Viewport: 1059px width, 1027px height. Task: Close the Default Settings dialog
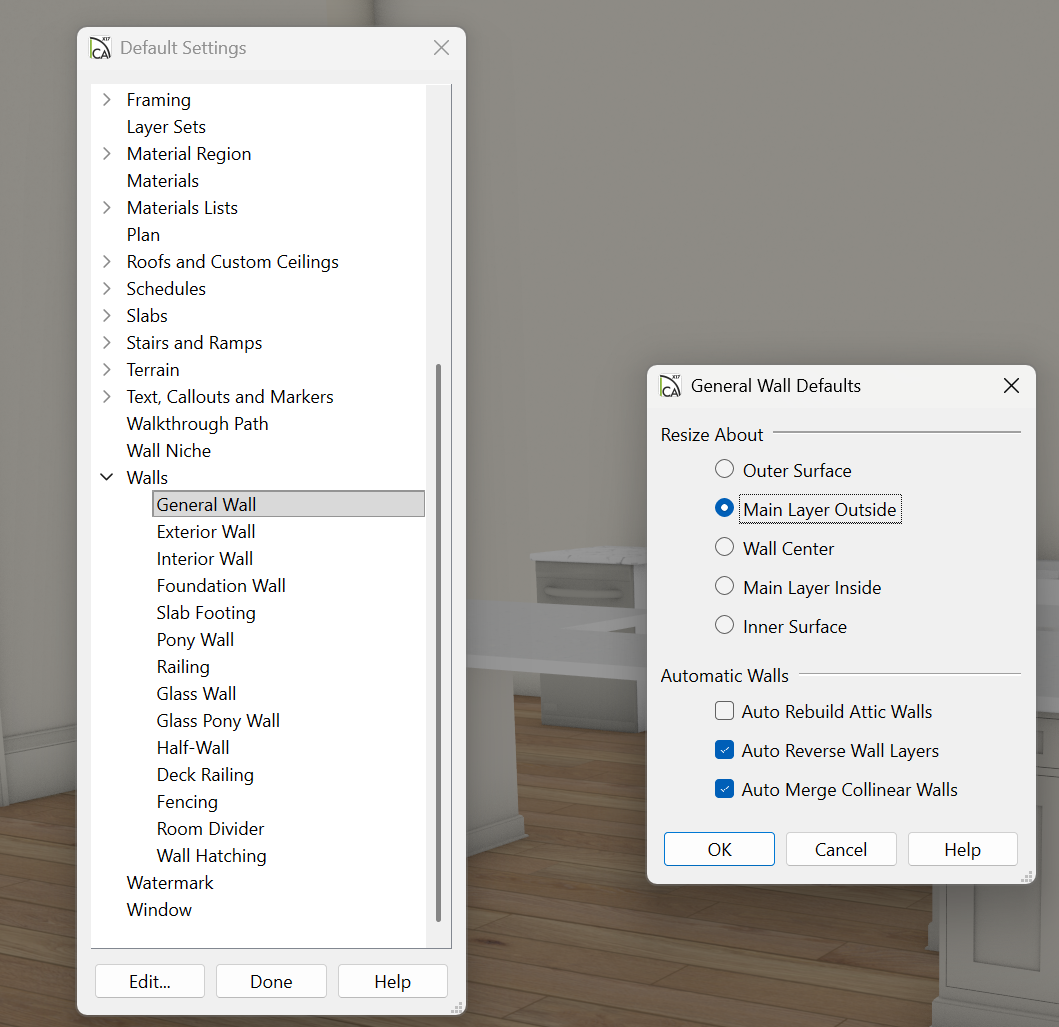[x=441, y=48]
